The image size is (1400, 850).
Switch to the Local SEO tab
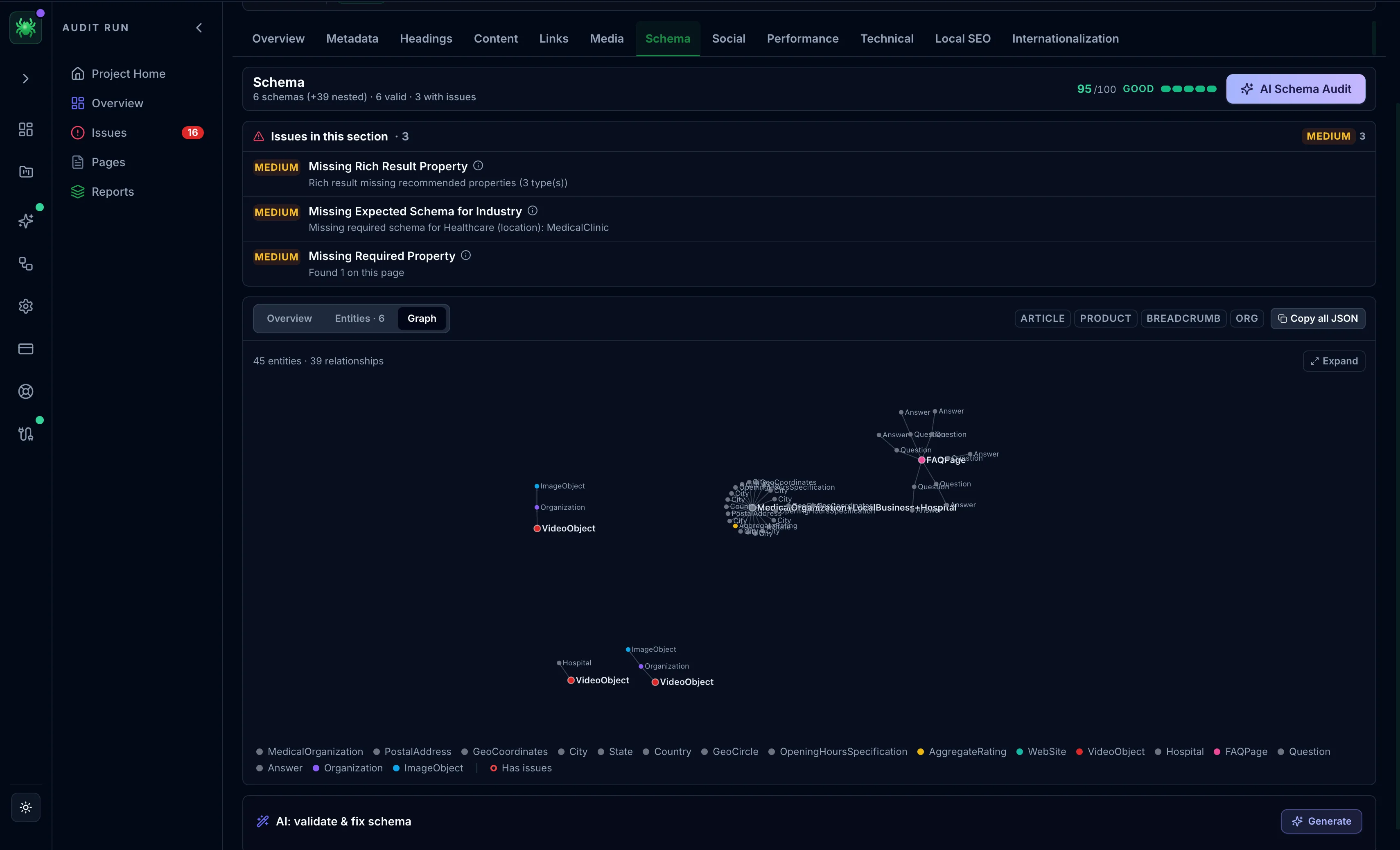pos(963,38)
